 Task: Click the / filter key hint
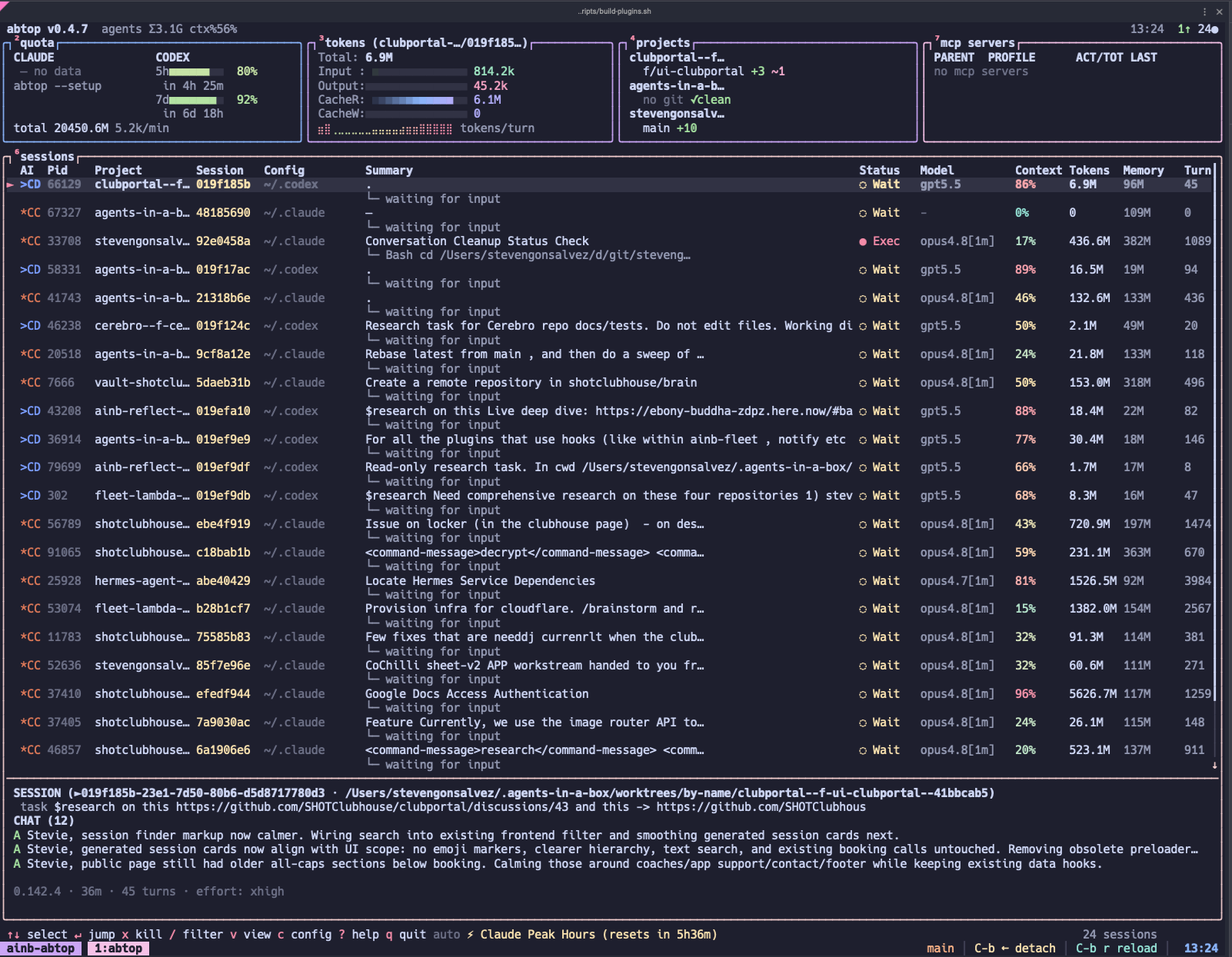(x=196, y=935)
